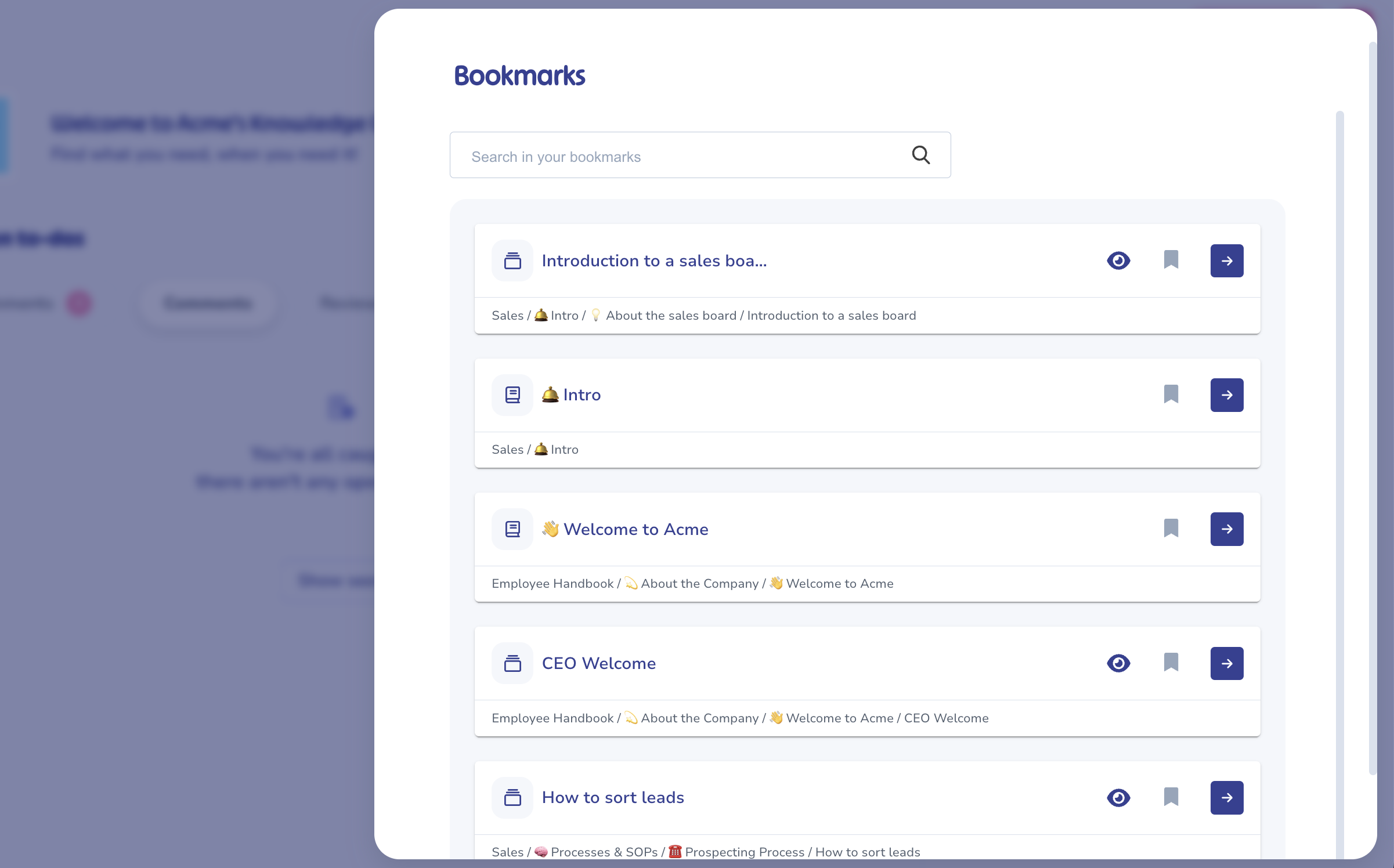
Task: Open How to sort leads with arrow button
Action: pos(1226,798)
